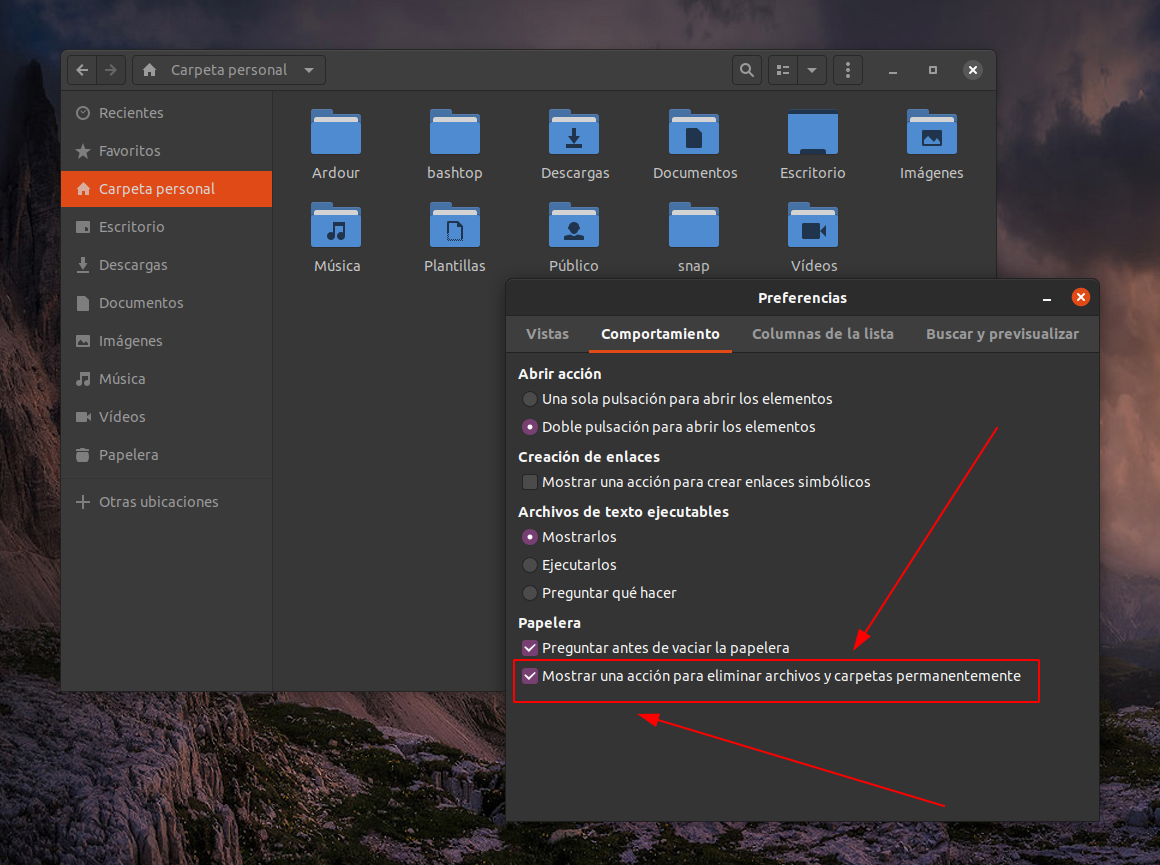Go to Recientes in the sidebar
This screenshot has height=865, width=1160.
click(130, 113)
